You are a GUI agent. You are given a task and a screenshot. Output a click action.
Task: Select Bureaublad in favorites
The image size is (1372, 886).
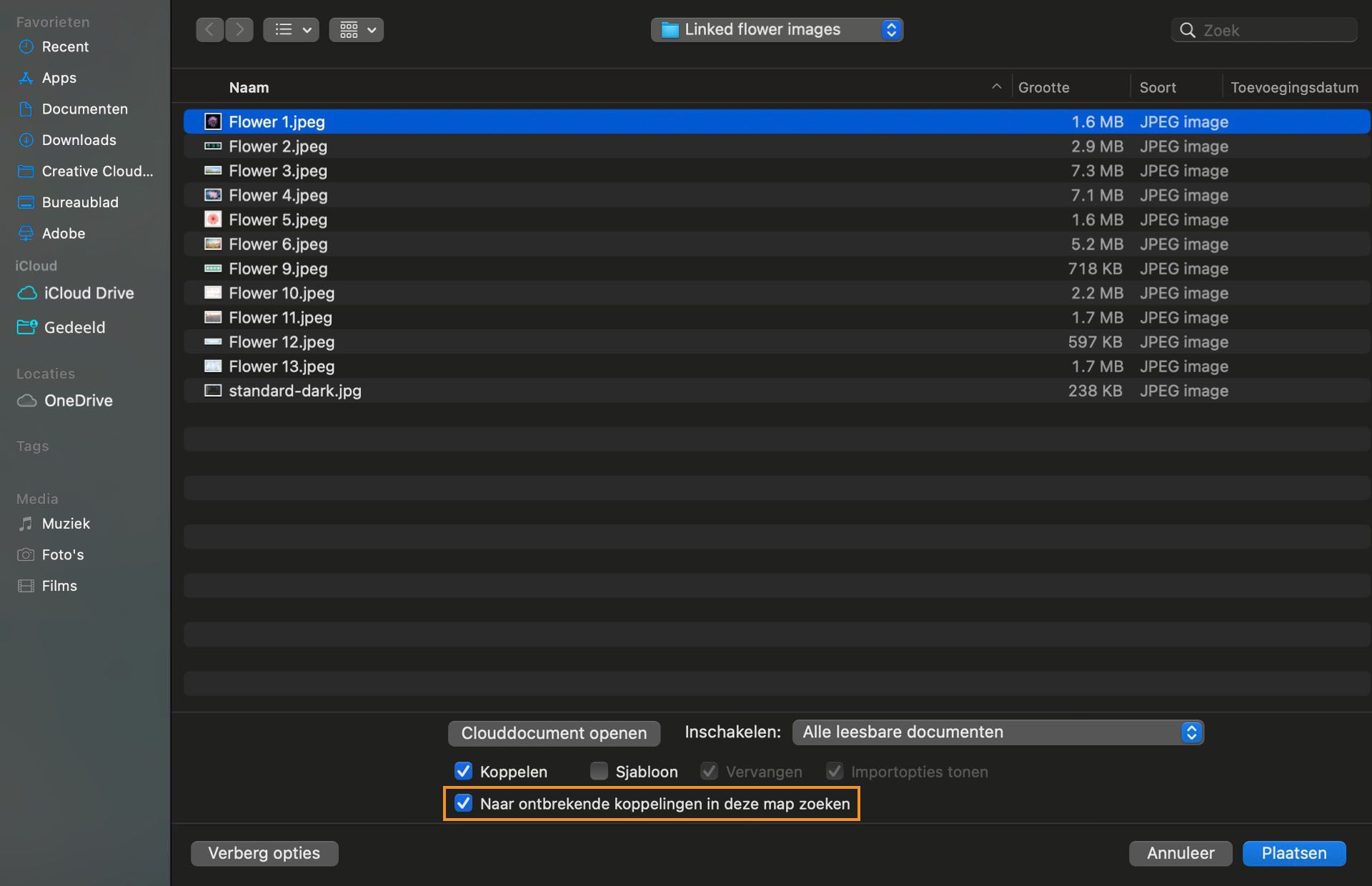tap(80, 202)
